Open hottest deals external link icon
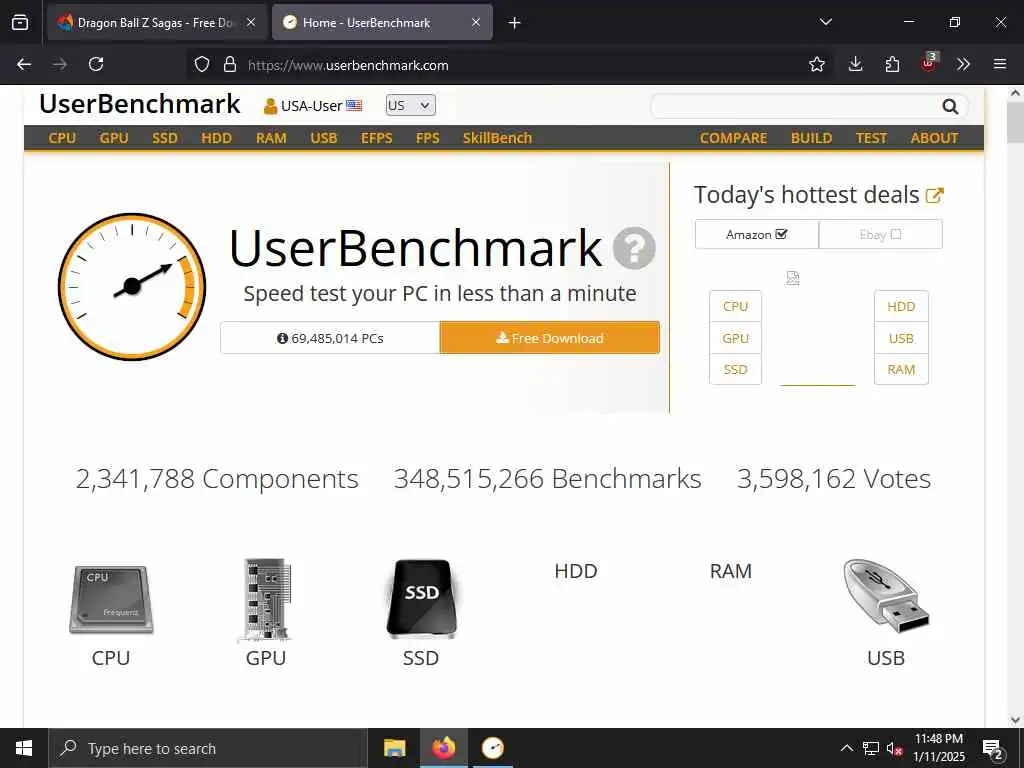 tap(935, 195)
